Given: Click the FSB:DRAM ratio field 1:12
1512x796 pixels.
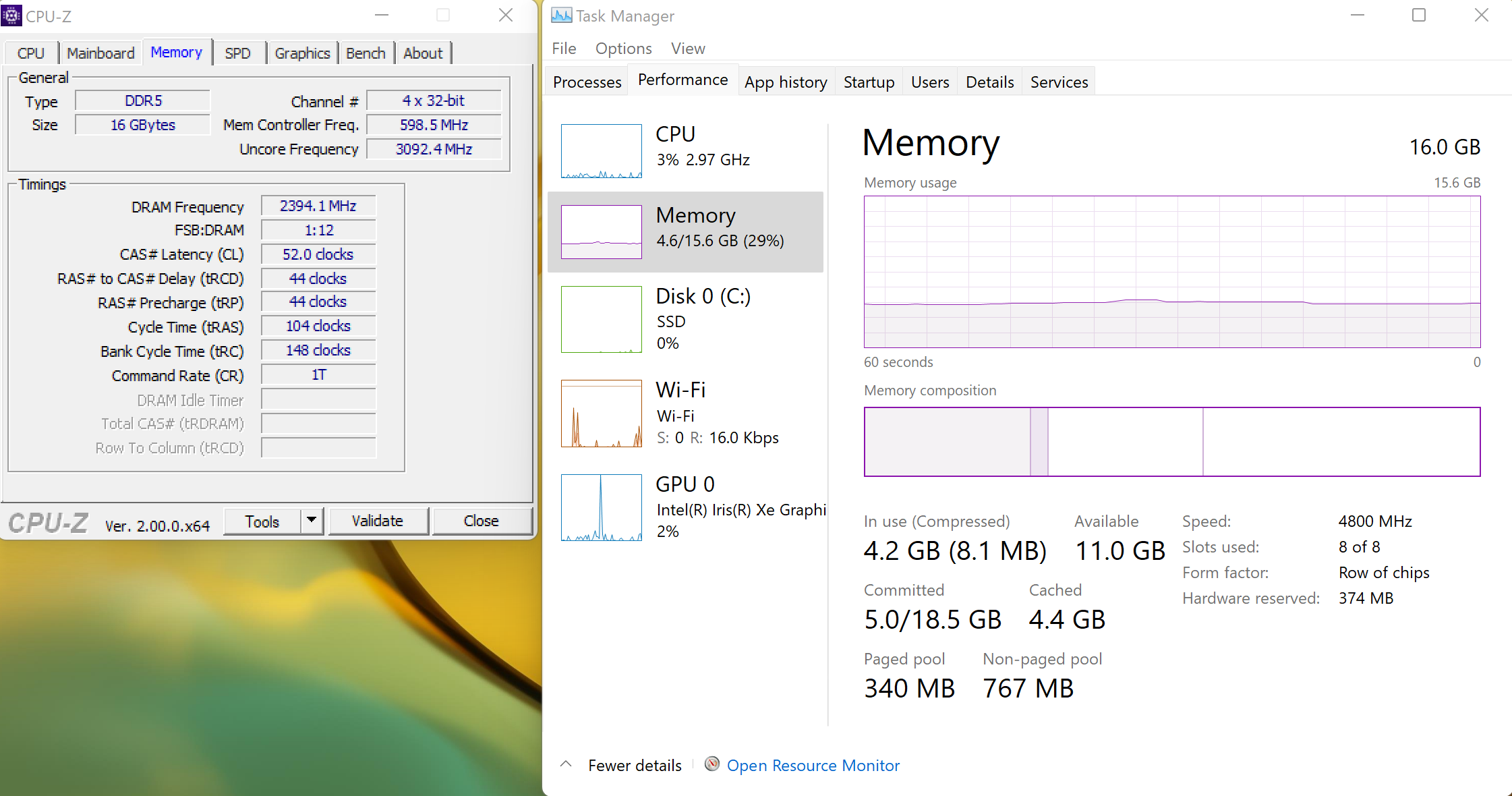Looking at the screenshot, I should click(318, 230).
